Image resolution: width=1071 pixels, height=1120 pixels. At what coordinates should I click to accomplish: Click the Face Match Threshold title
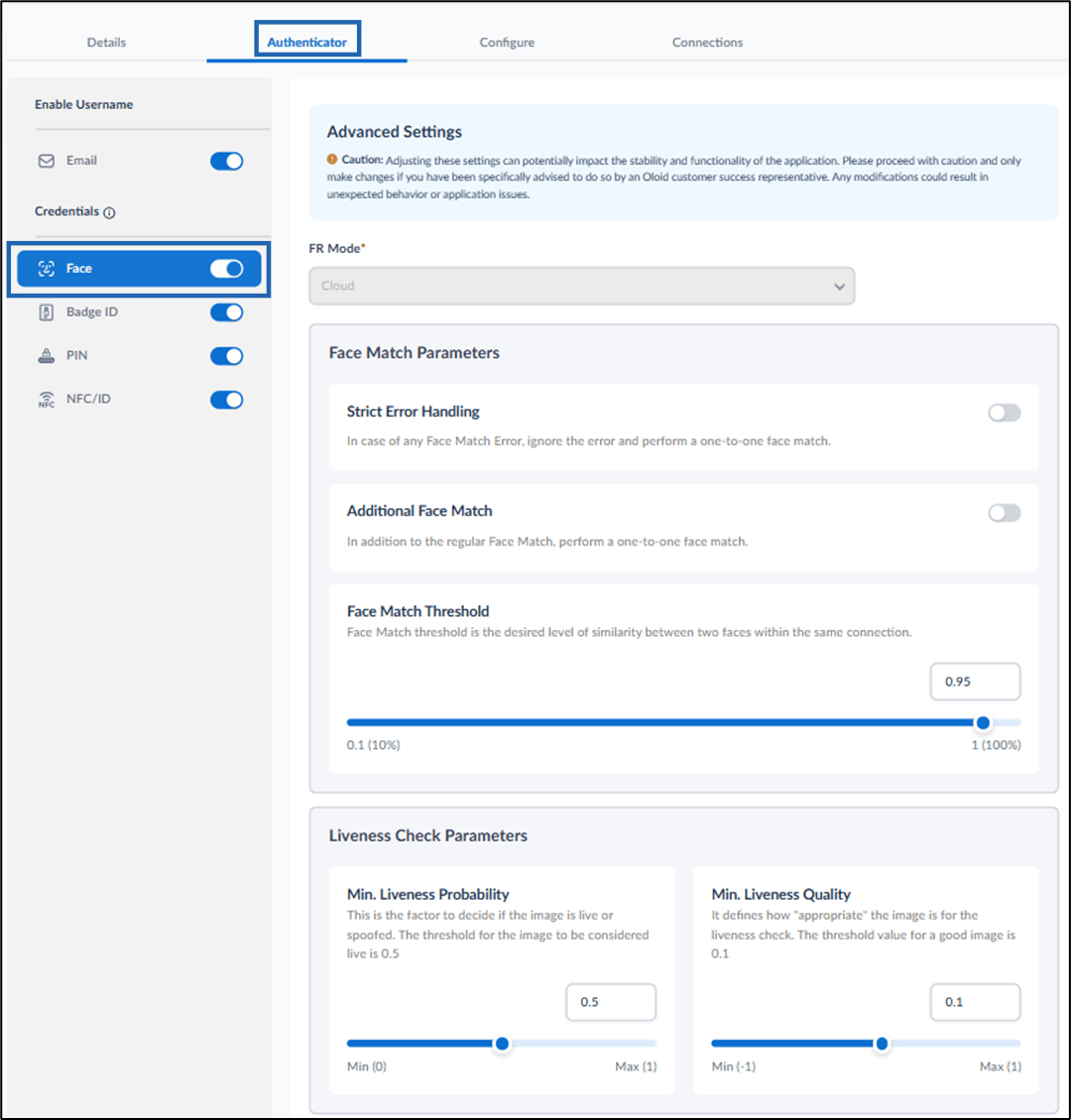coord(418,611)
